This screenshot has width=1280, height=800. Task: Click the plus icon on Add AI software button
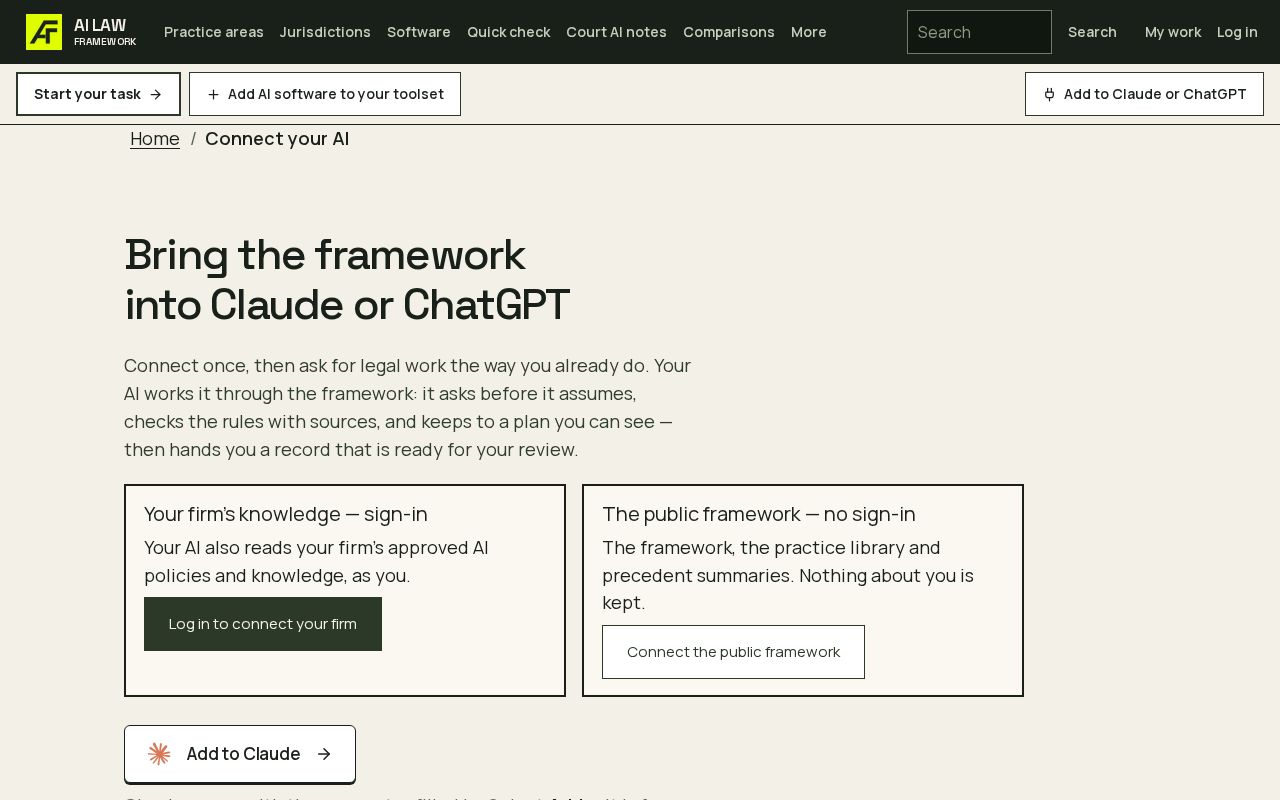[x=213, y=94]
